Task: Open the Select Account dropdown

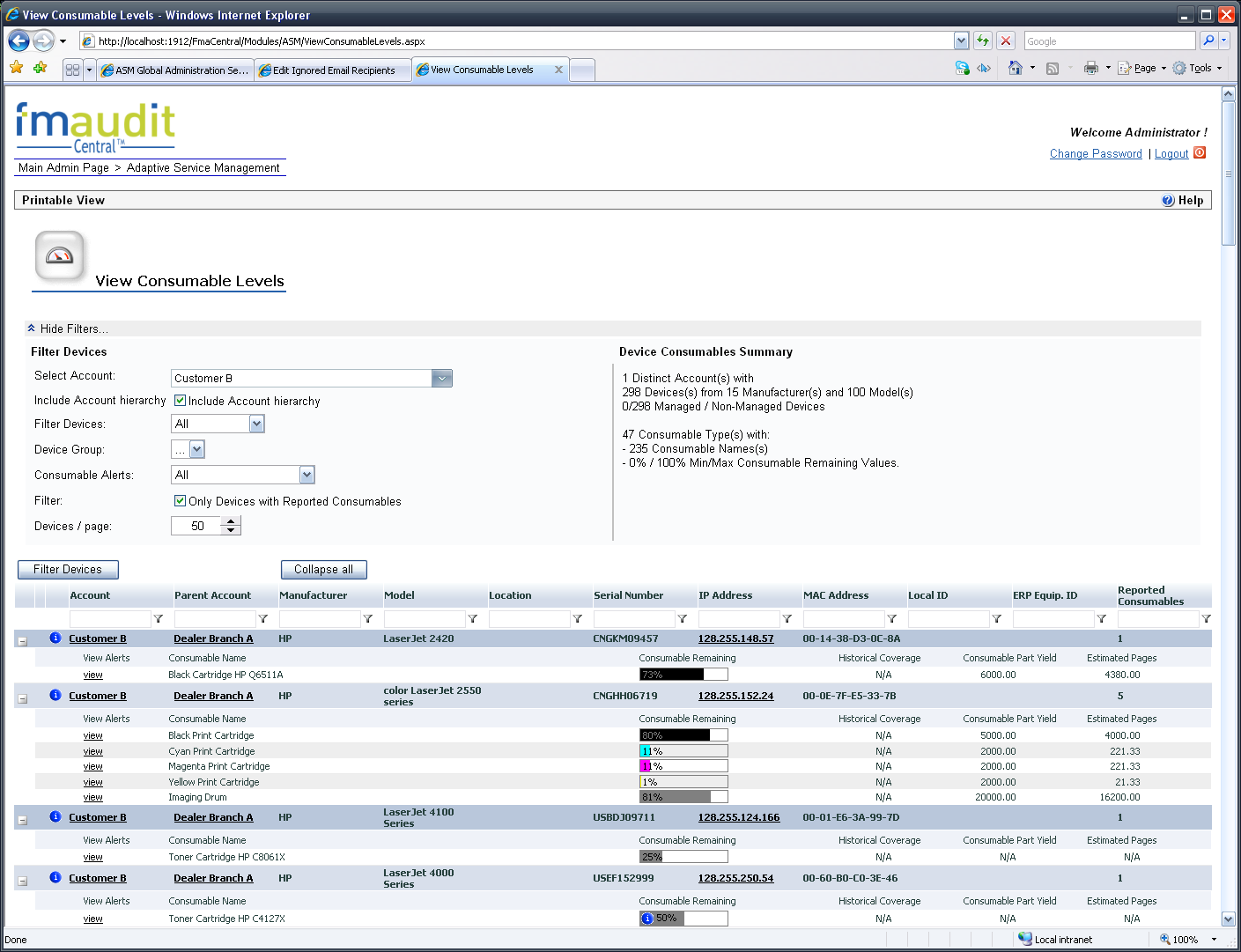Action: [442, 378]
